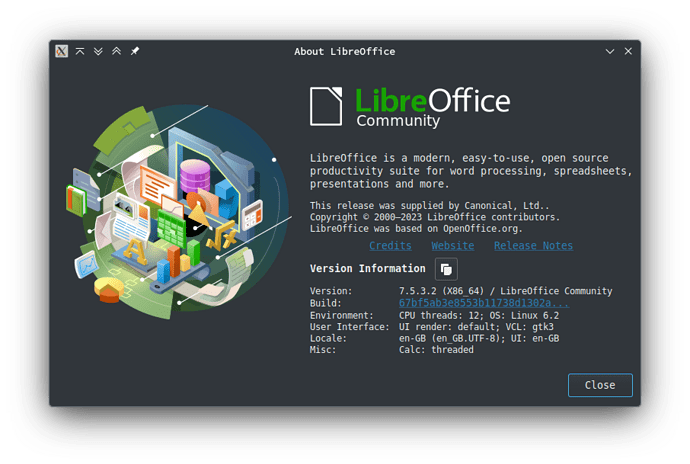Click the LibreOffice illustration artwork
Image resolution: width=690 pixels, height=464 pixels.
click(179, 210)
